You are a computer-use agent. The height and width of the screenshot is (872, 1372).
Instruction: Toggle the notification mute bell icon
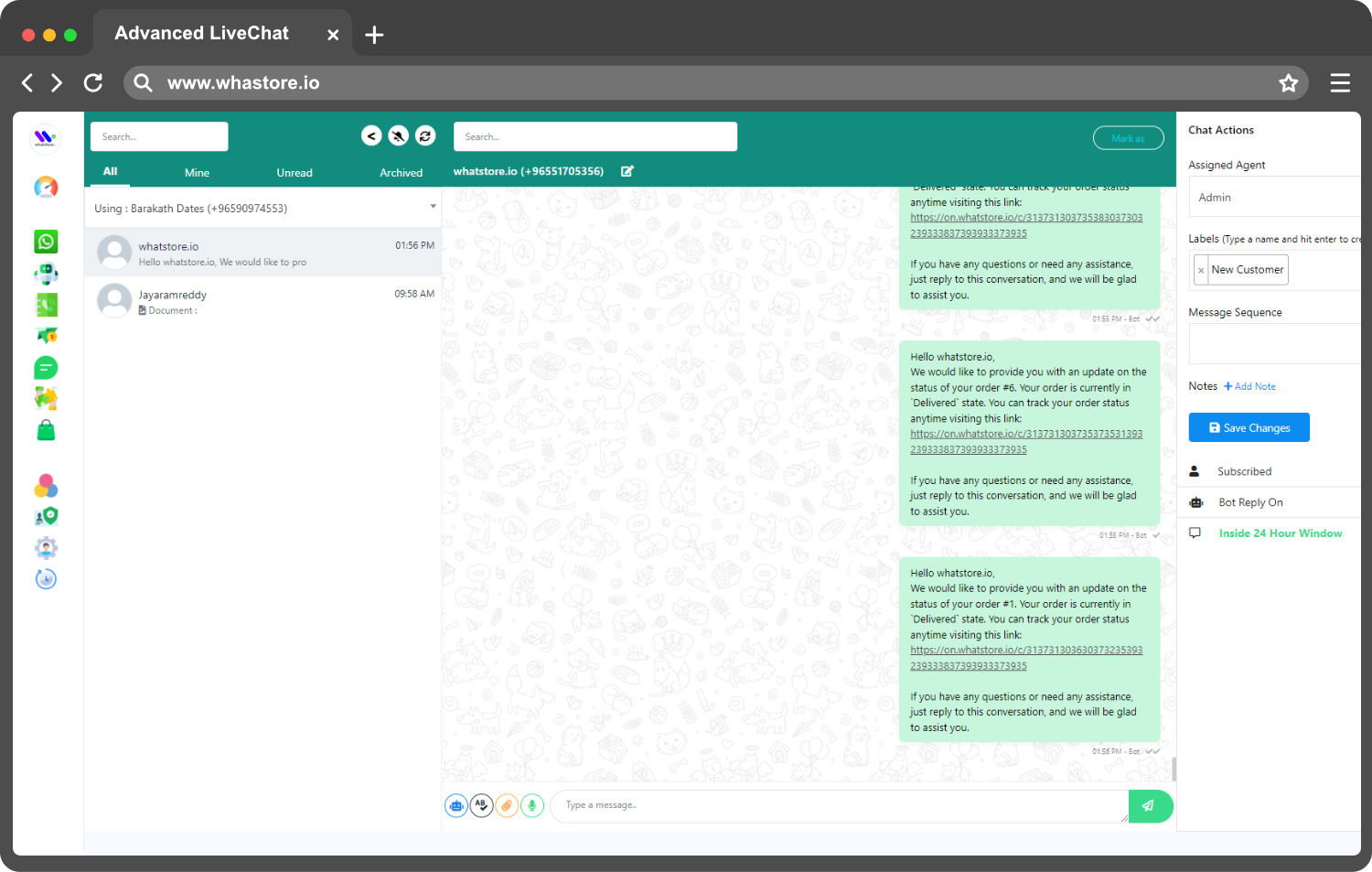click(x=398, y=135)
